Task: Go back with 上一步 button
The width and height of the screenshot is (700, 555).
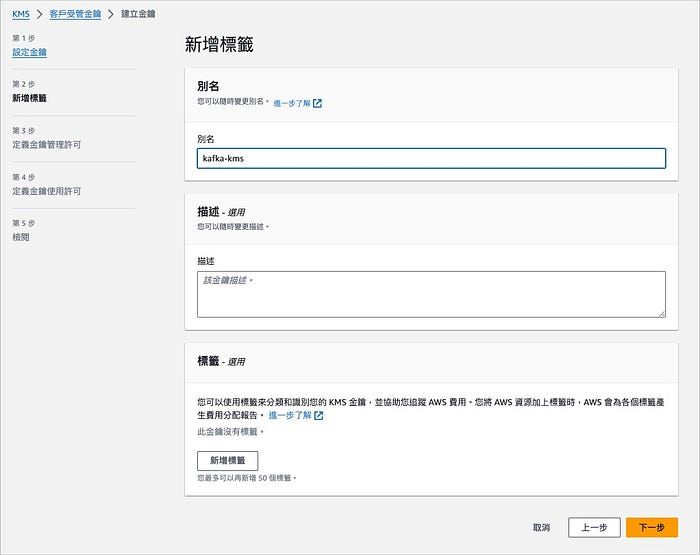Action: coord(594,528)
